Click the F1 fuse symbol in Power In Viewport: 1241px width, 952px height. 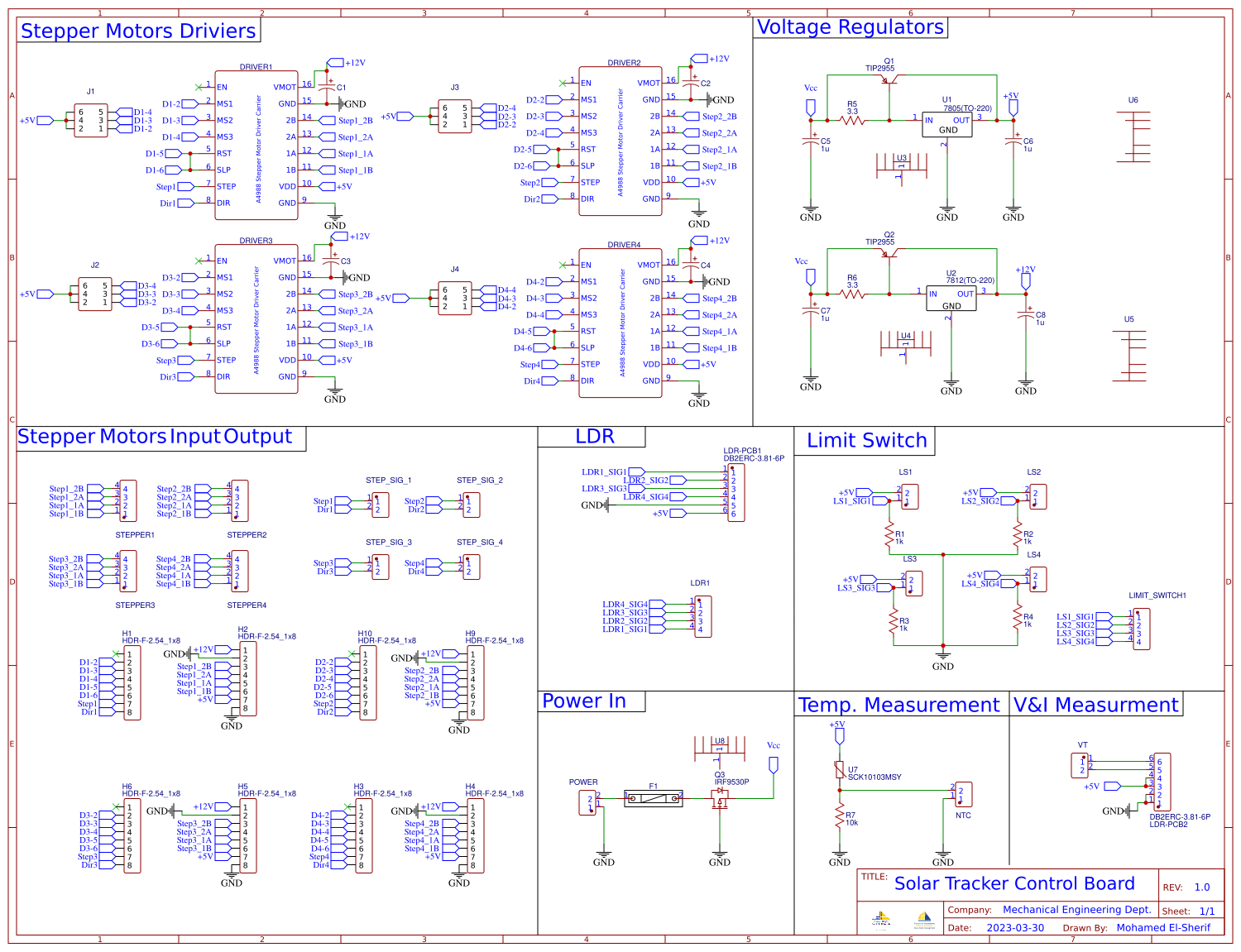654,798
